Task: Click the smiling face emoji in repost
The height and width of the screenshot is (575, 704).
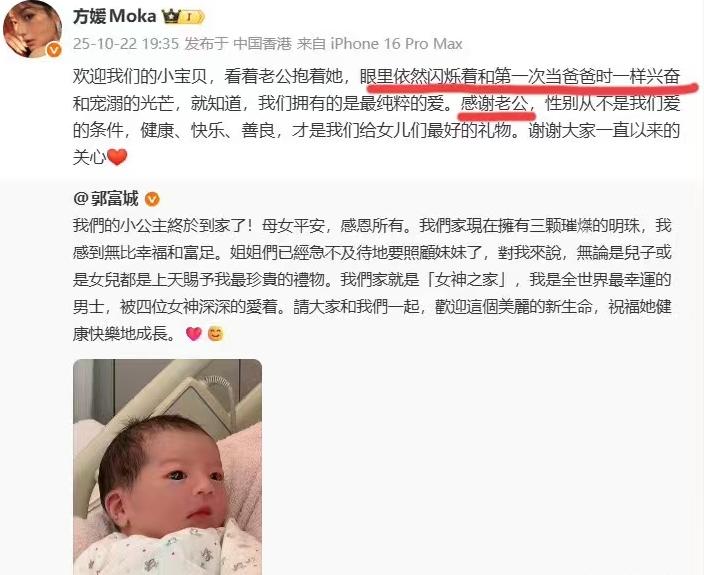Action: click(x=216, y=334)
